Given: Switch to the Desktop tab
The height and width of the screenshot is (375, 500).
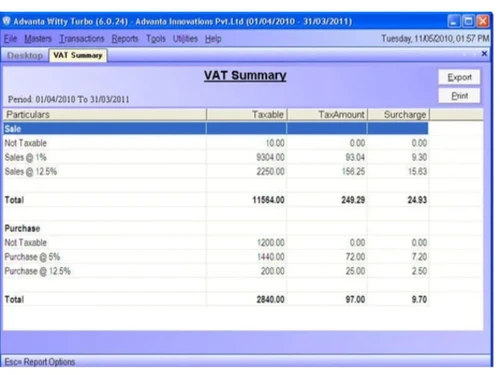Looking at the screenshot, I should tap(25, 56).
